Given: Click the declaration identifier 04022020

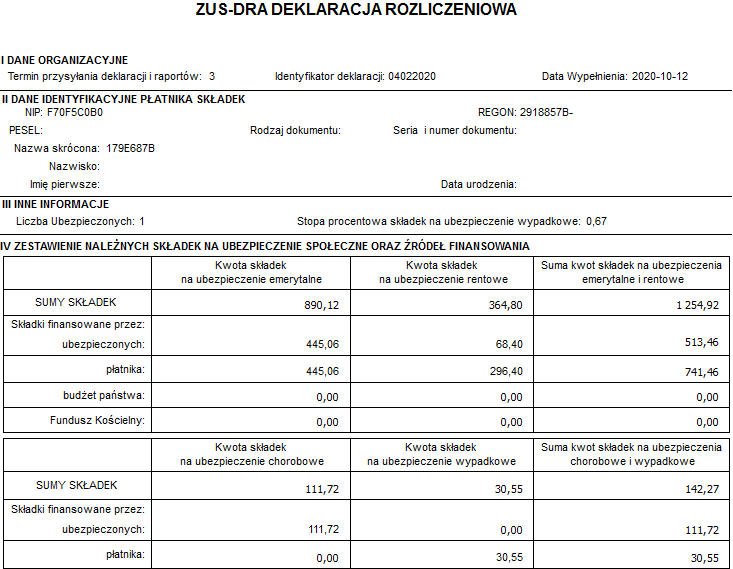Looking at the screenshot, I should pyautogui.click(x=412, y=76).
